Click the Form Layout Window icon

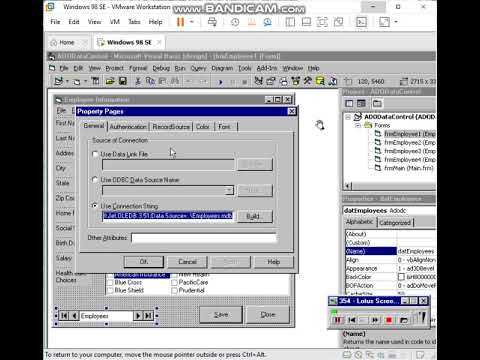click(283, 81)
